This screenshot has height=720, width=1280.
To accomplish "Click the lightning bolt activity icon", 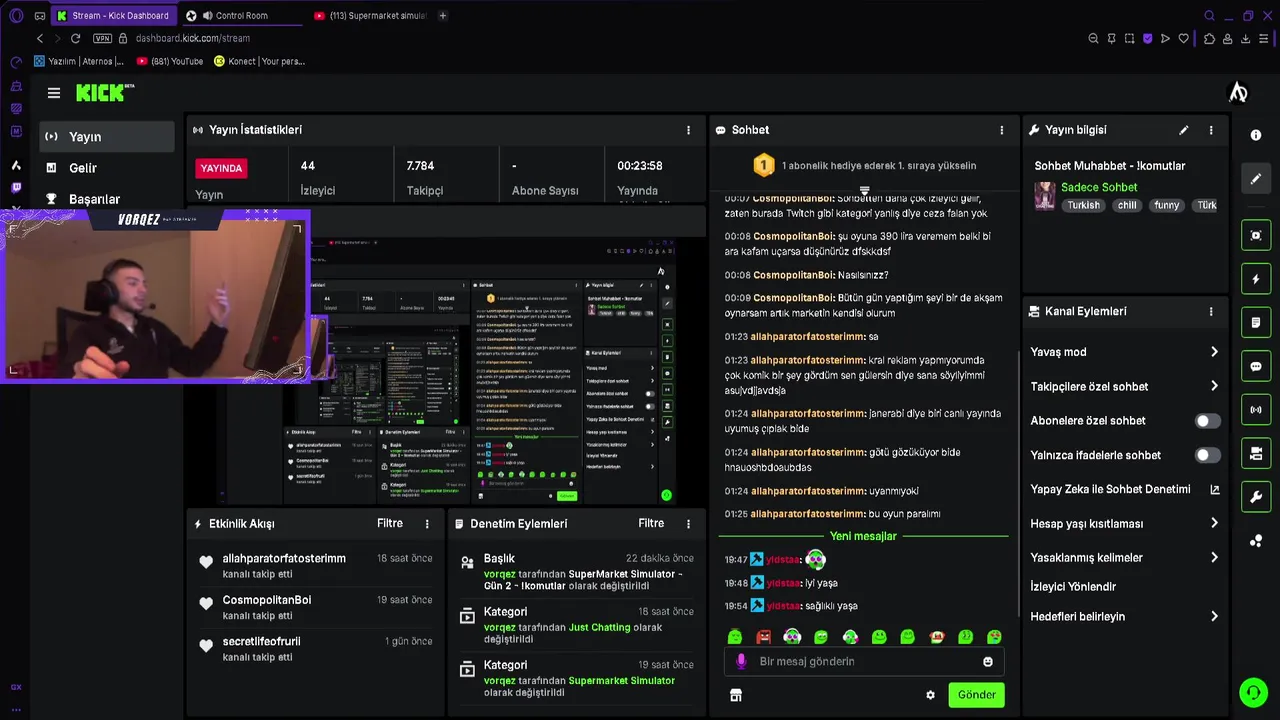I will [x=1256, y=279].
